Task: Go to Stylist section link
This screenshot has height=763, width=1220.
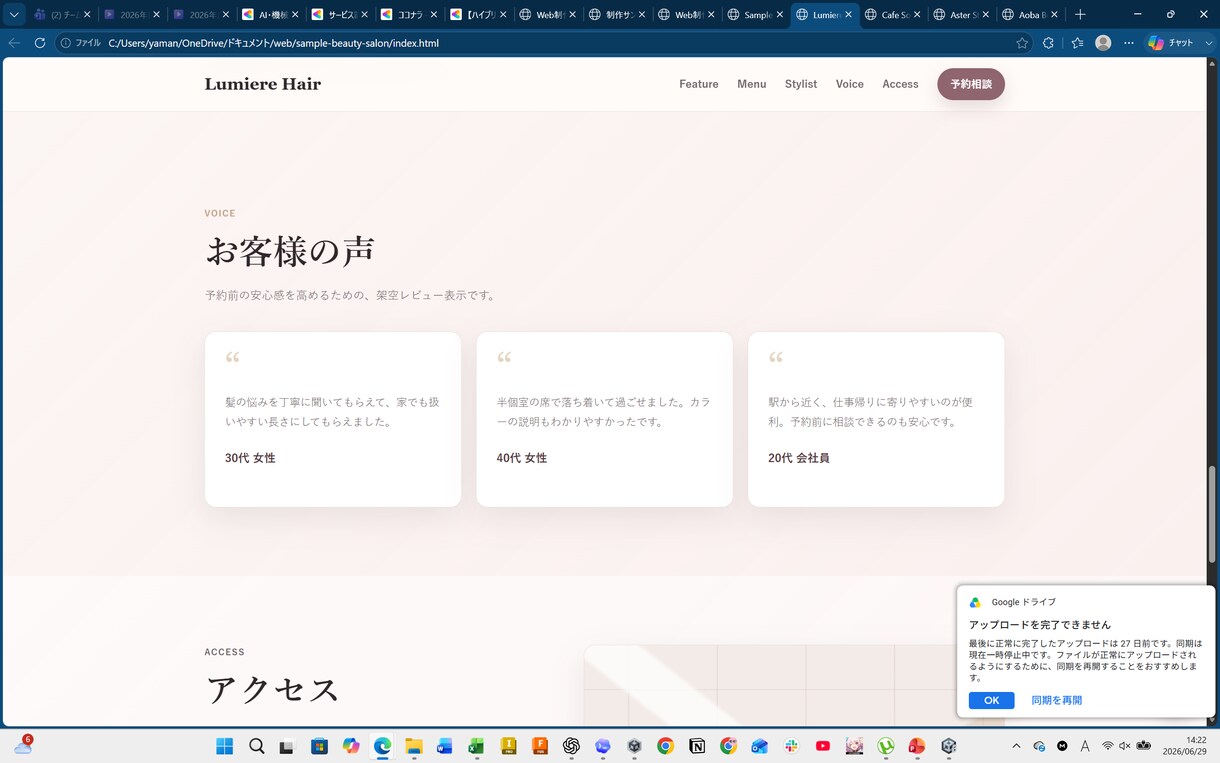Action: pos(801,84)
